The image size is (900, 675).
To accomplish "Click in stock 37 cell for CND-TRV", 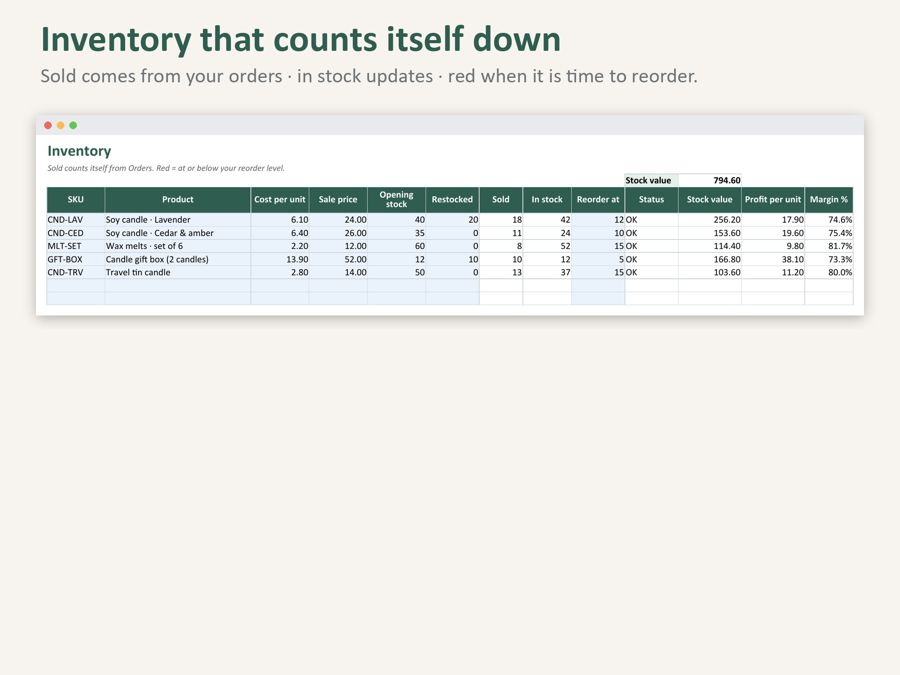I will 547,273.
